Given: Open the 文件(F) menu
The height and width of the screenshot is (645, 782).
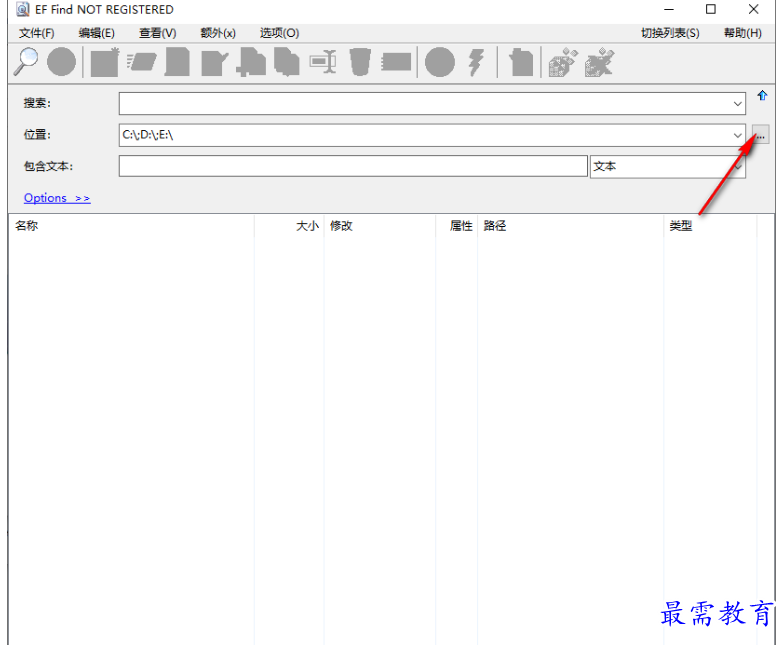Looking at the screenshot, I should point(36,33).
